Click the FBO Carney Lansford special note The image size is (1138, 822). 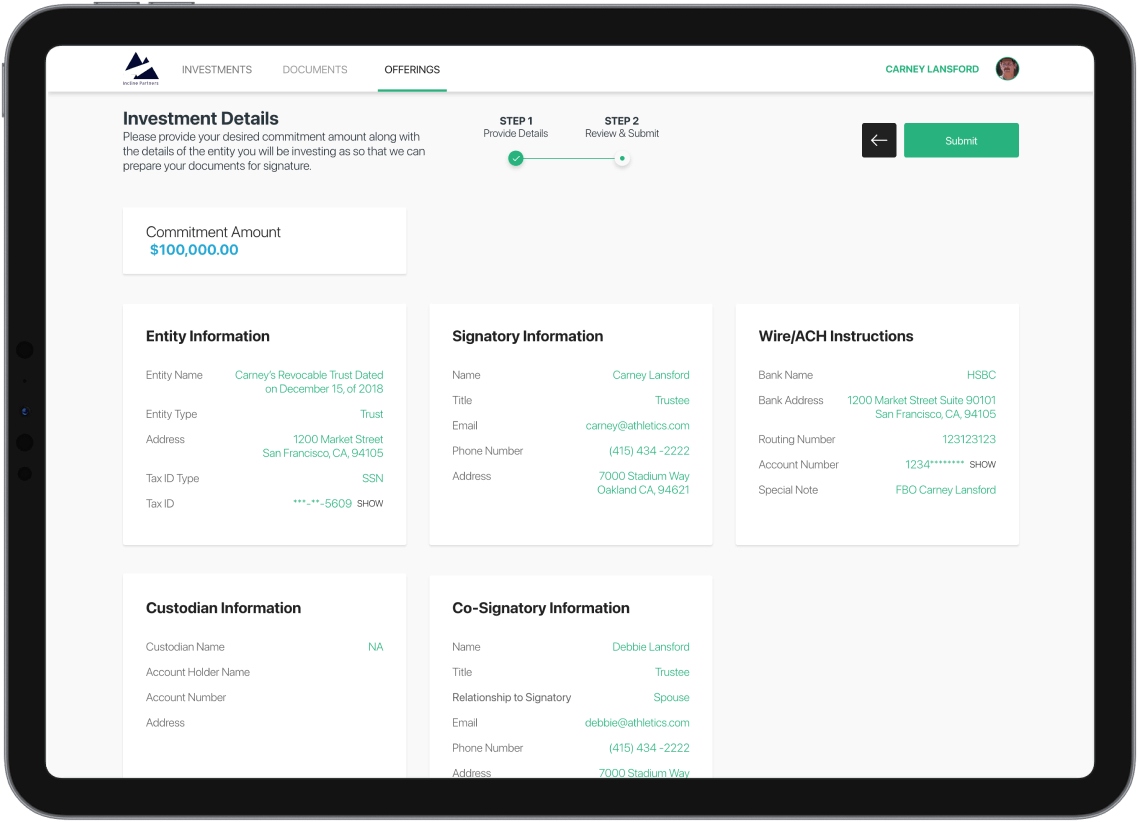point(945,490)
